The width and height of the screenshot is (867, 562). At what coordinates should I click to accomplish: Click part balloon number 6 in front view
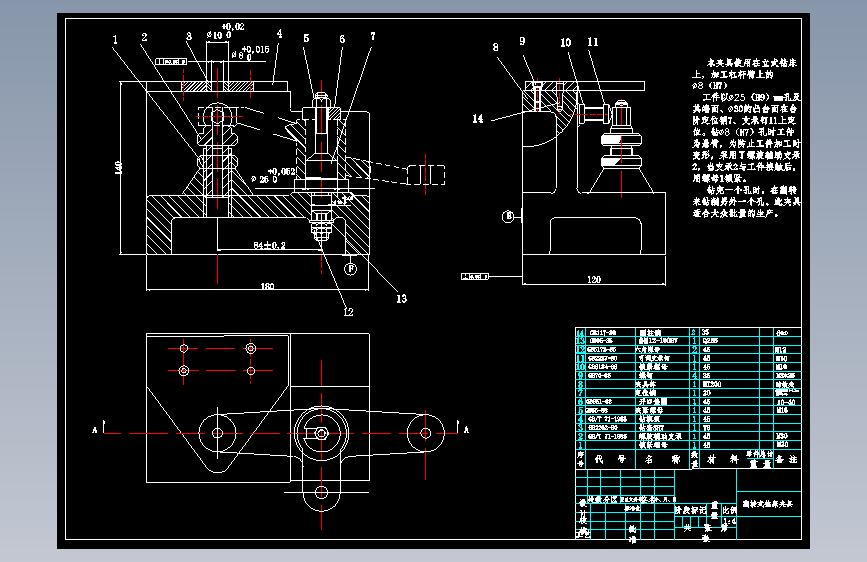pos(342,39)
